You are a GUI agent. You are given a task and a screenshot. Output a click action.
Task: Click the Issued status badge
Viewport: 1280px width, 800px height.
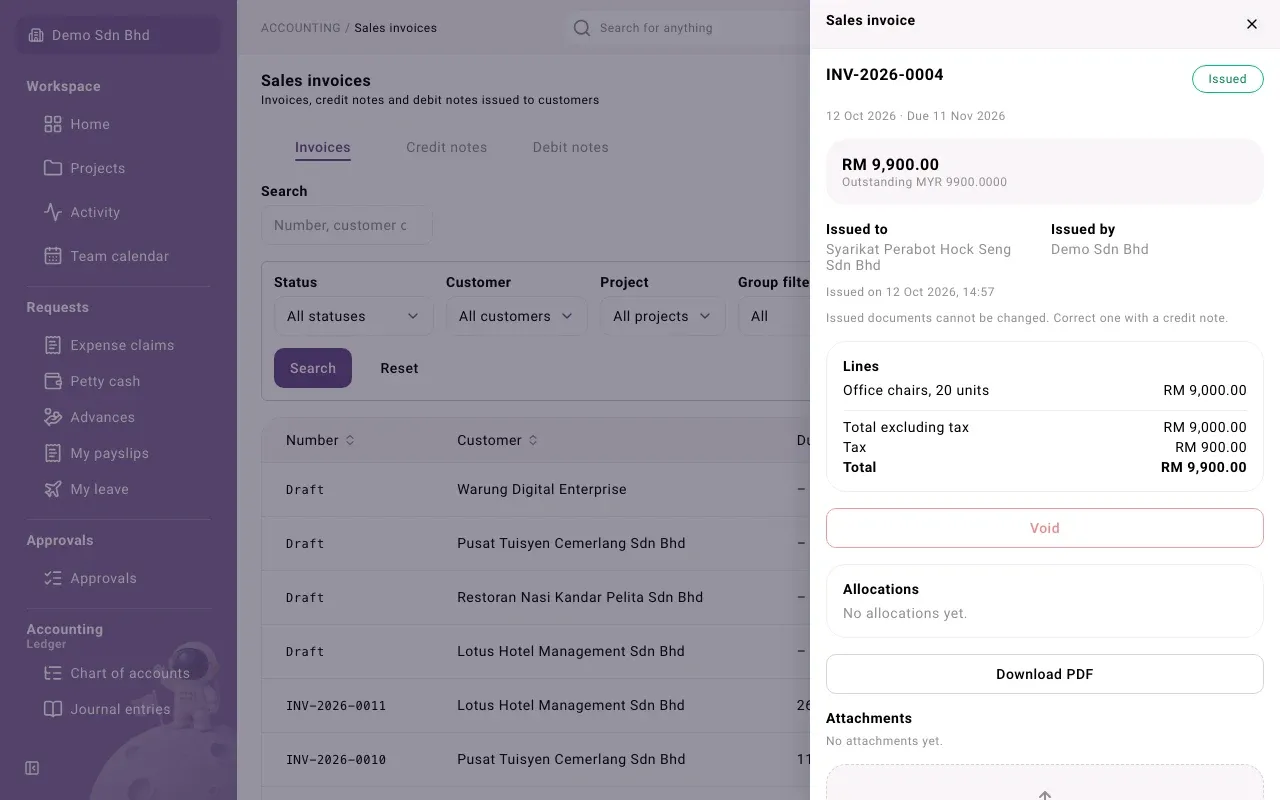click(x=1227, y=79)
